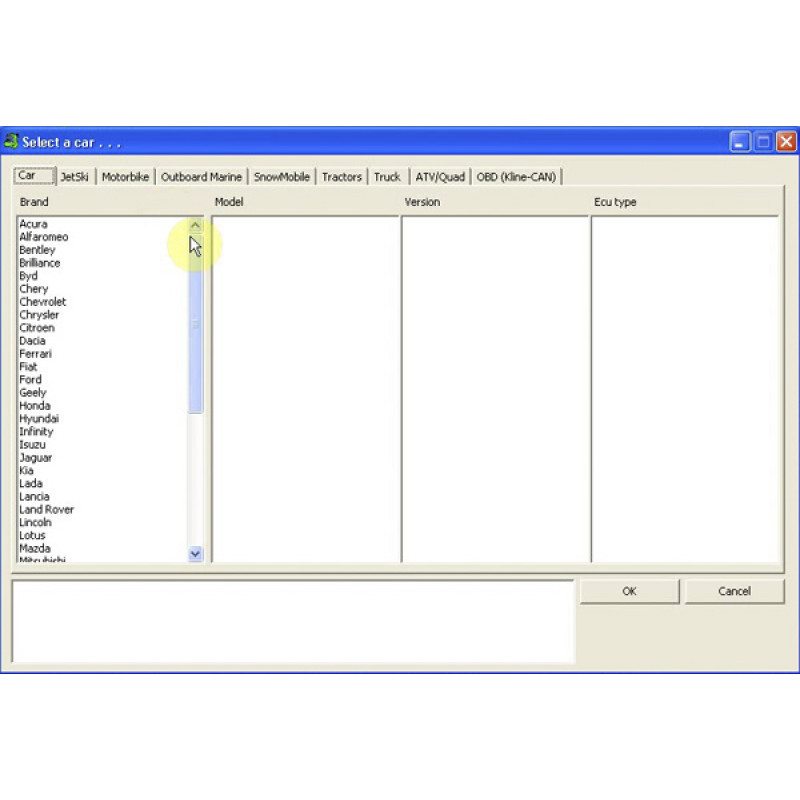
Task: Select Chevrolet from the brand list
Action: (x=43, y=301)
